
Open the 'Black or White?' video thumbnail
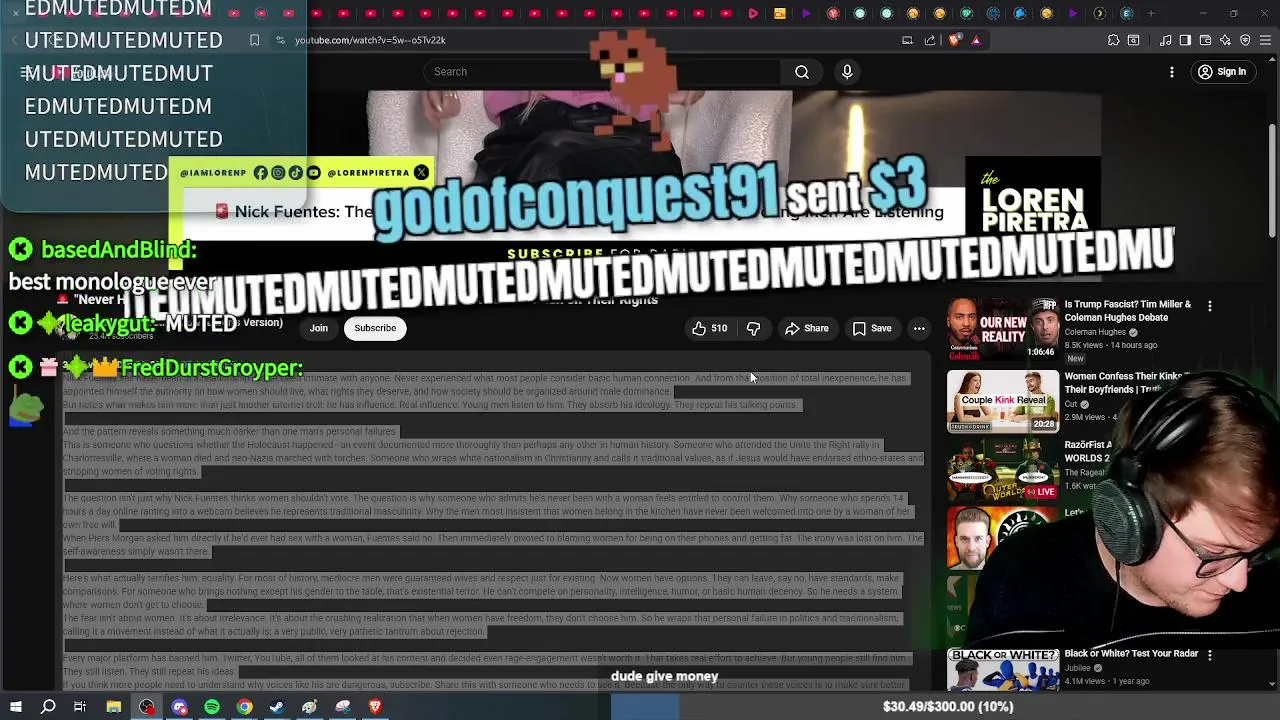tap(1002, 669)
